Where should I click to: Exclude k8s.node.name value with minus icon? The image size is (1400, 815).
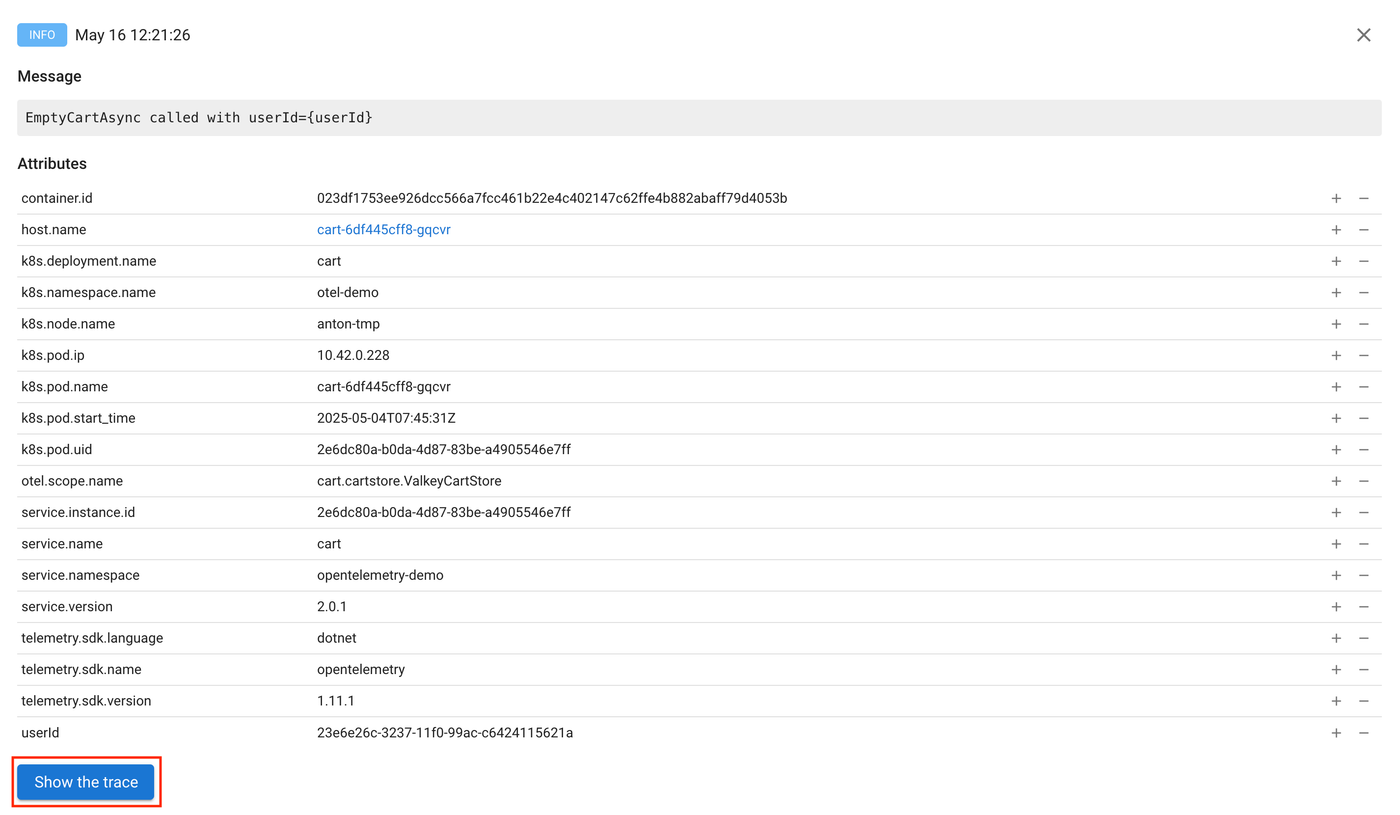pos(1363,324)
